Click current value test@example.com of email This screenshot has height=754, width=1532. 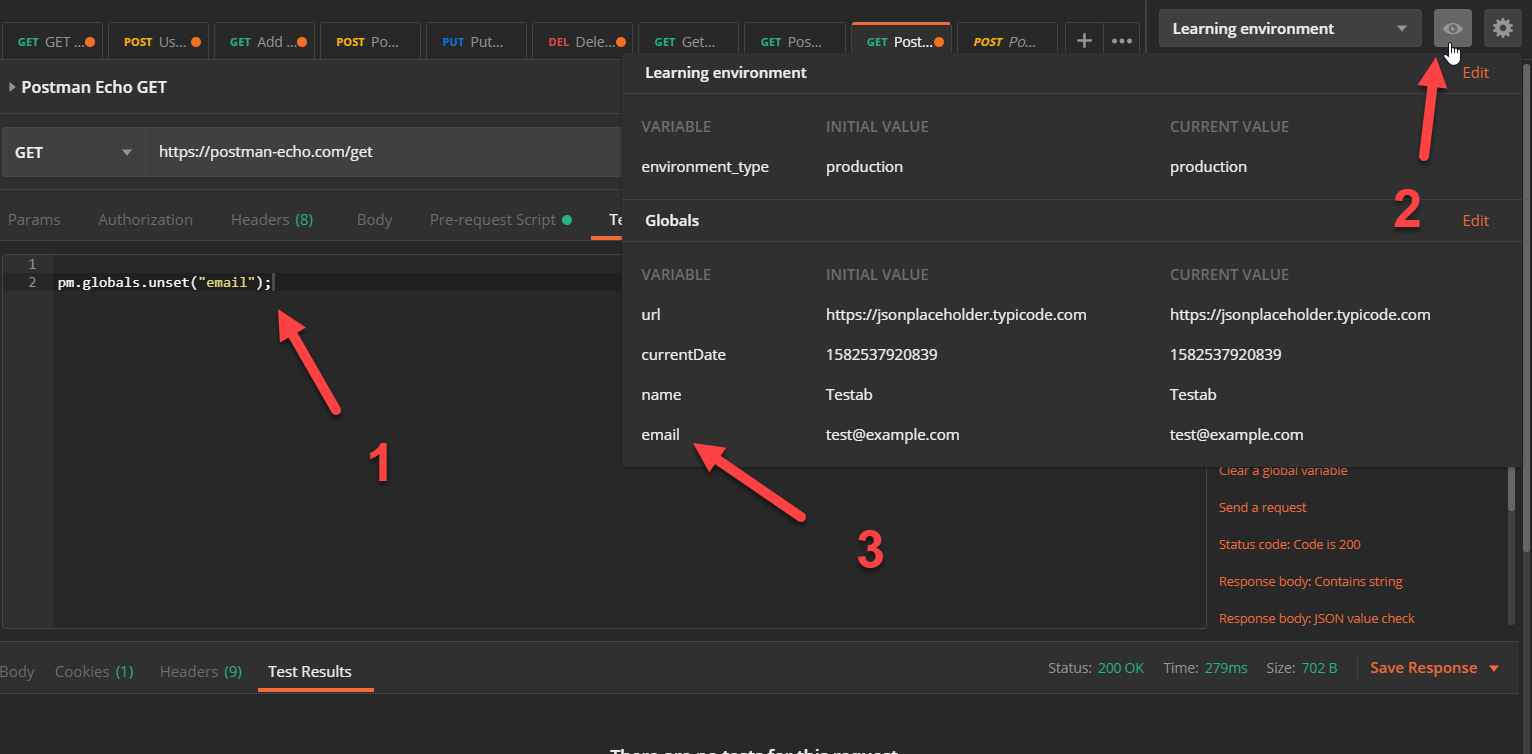pyautogui.click(x=1237, y=434)
